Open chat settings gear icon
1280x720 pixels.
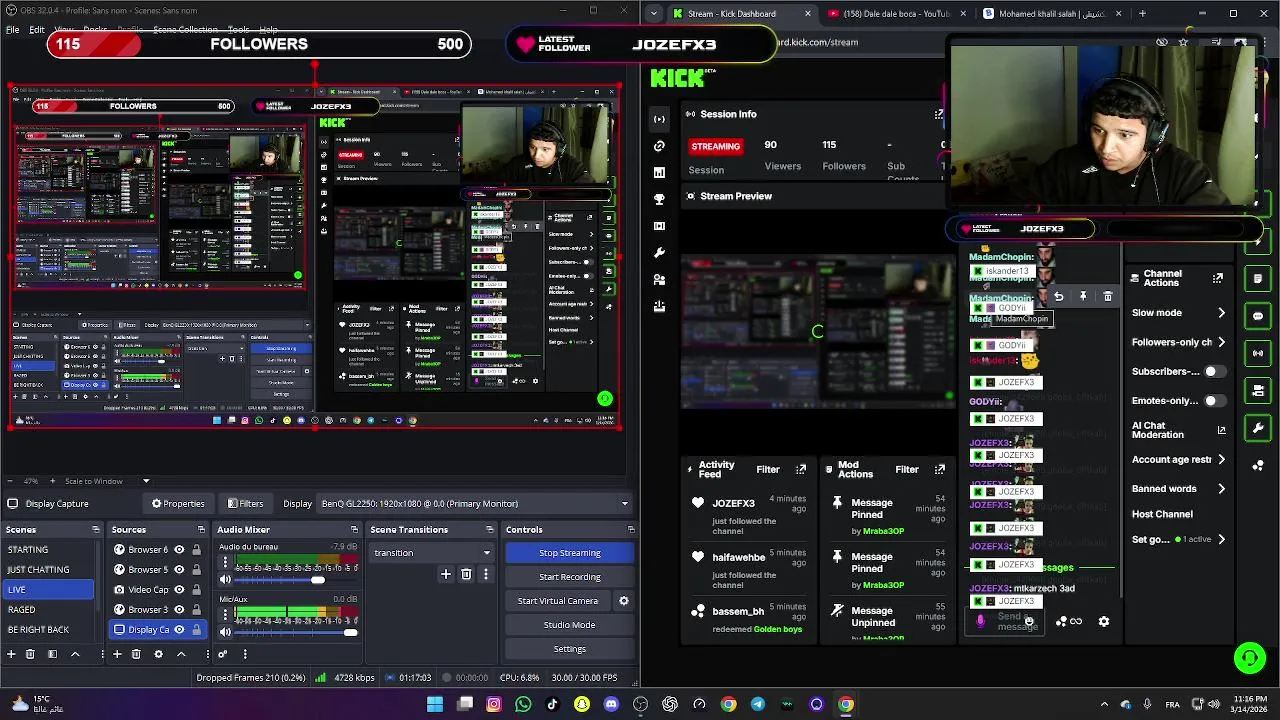1104,621
